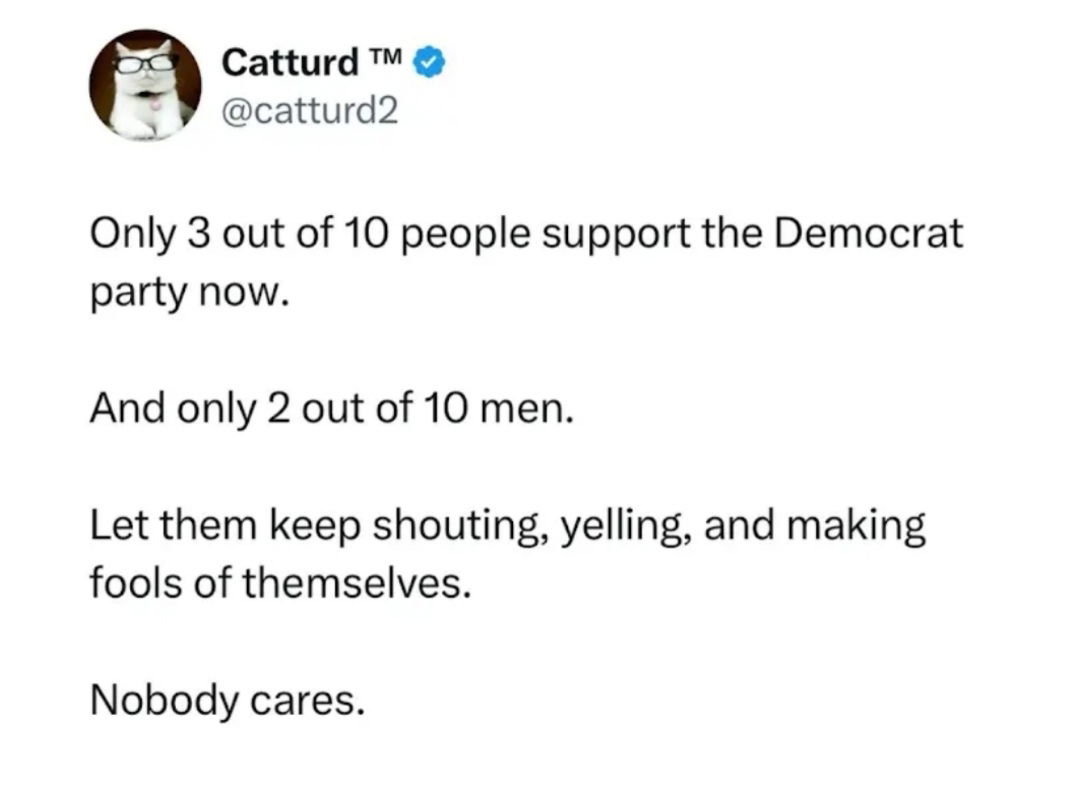Click the Catturd display name

pos(289,62)
